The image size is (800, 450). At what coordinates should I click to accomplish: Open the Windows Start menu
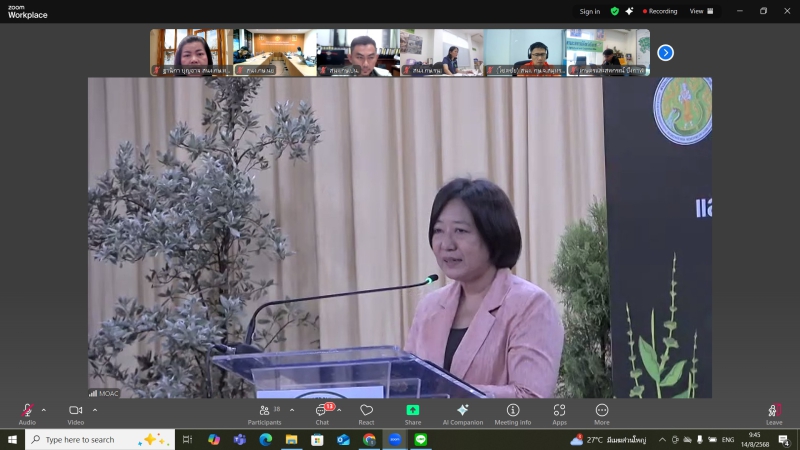(12, 439)
